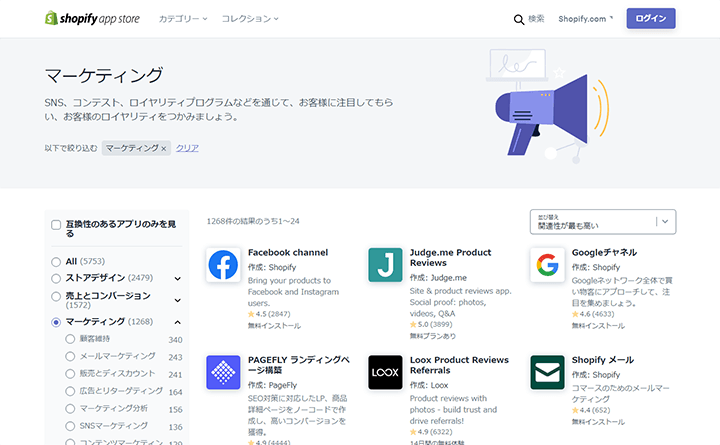720x445 pixels.
Task: Open the Google channel app icon
Action: point(547,265)
